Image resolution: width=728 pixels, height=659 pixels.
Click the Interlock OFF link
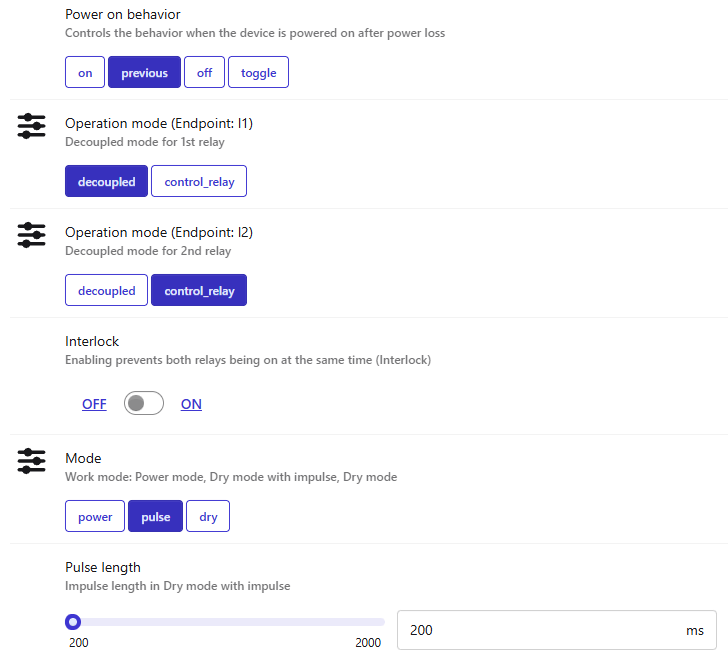point(94,404)
